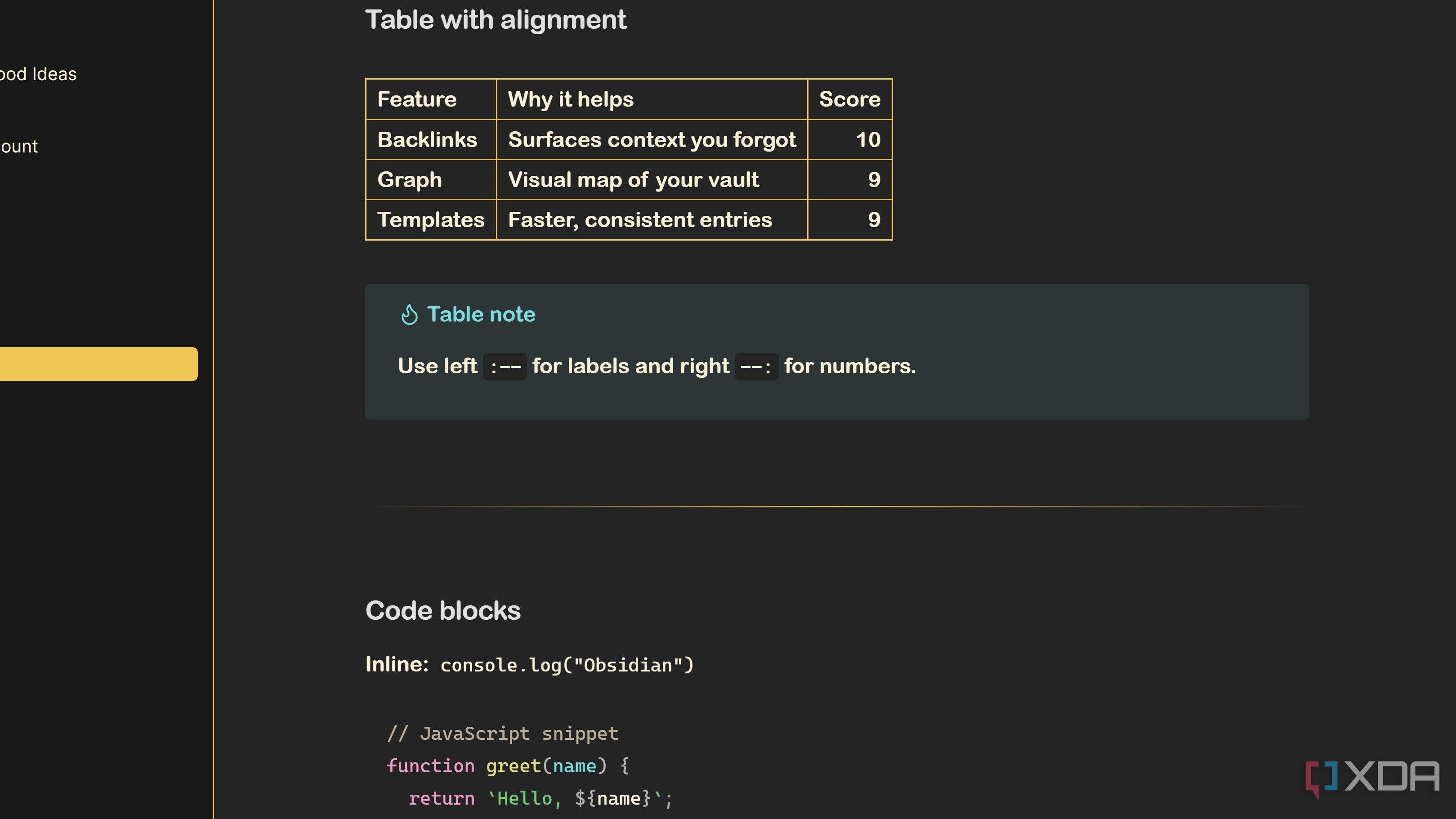Click the flame icon beside Table note

[x=409, y=314]
